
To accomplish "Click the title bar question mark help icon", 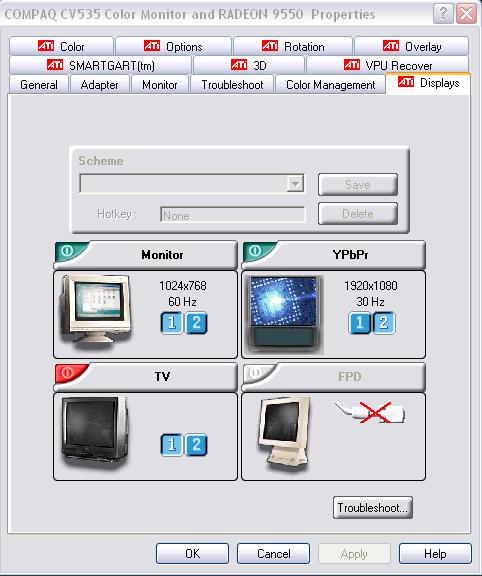I will (443, 14).
